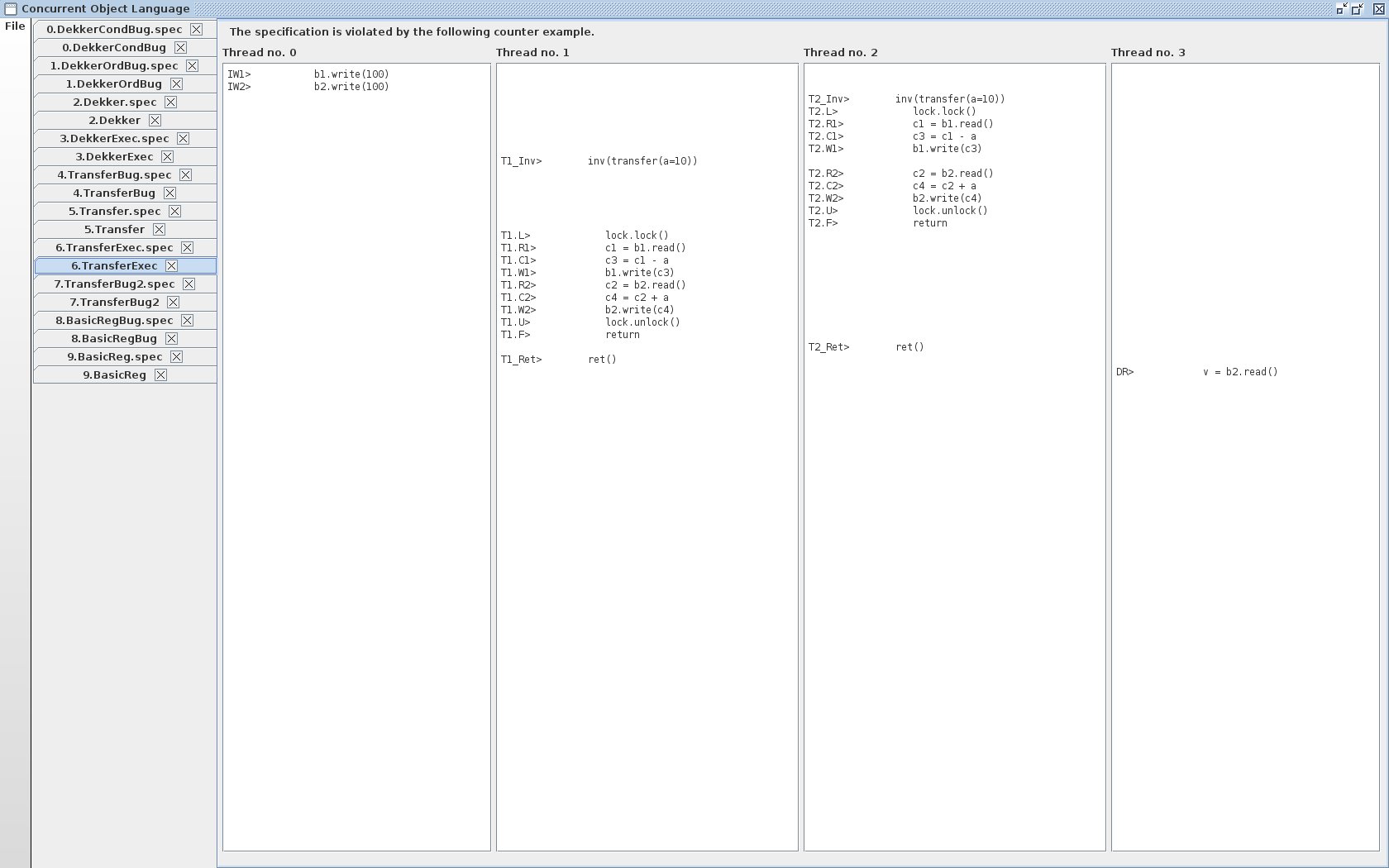Click the DR v = b2.read() line

point(1197,372)
